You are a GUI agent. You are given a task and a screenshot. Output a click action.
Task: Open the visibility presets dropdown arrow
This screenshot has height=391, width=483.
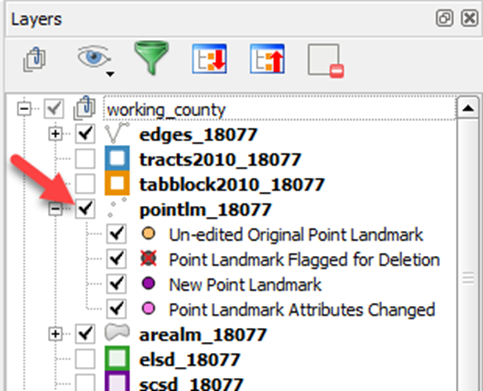point(110,74)
